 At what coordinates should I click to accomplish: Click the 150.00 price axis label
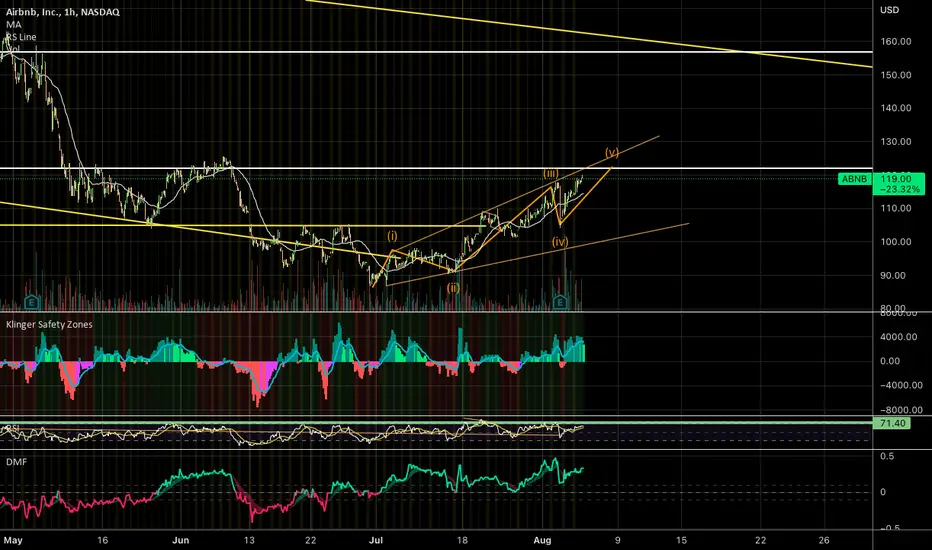[896, 75]
